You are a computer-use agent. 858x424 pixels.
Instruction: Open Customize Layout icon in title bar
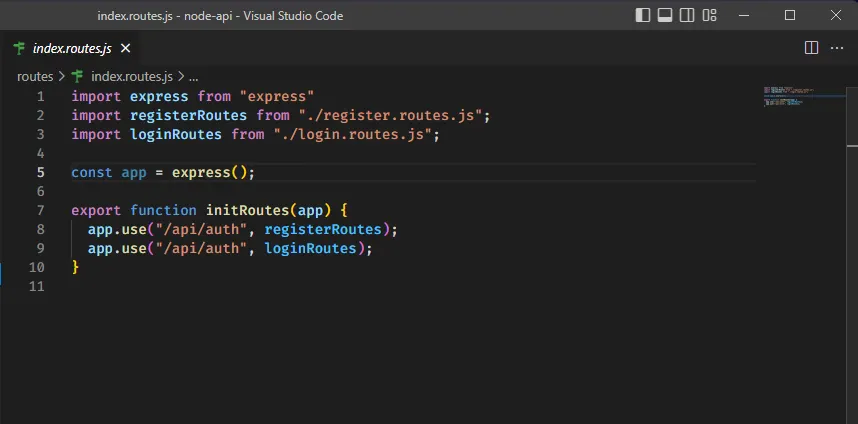tap(710, 15)
